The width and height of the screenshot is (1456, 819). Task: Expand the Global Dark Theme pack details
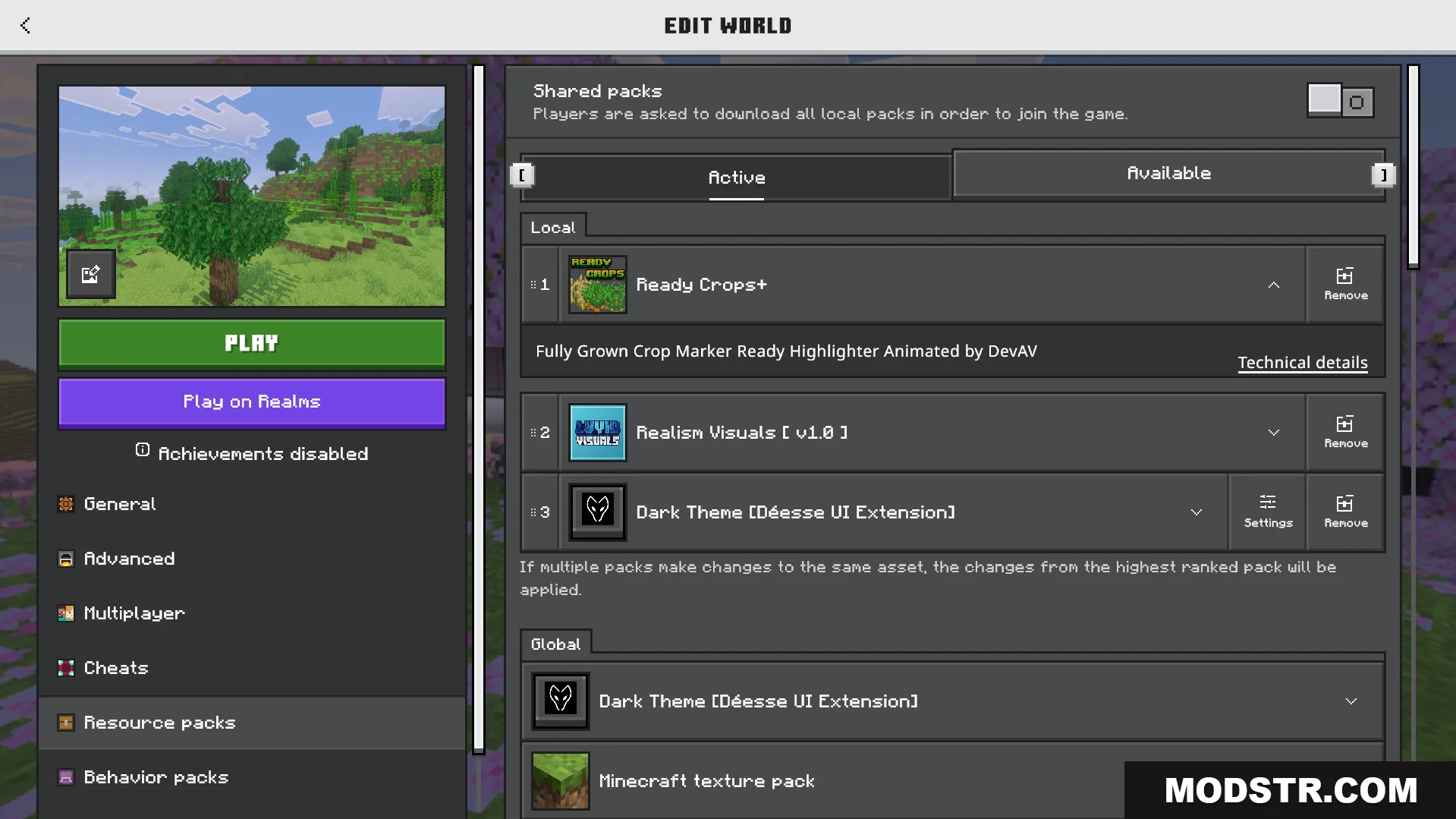tap(1351, 701)
